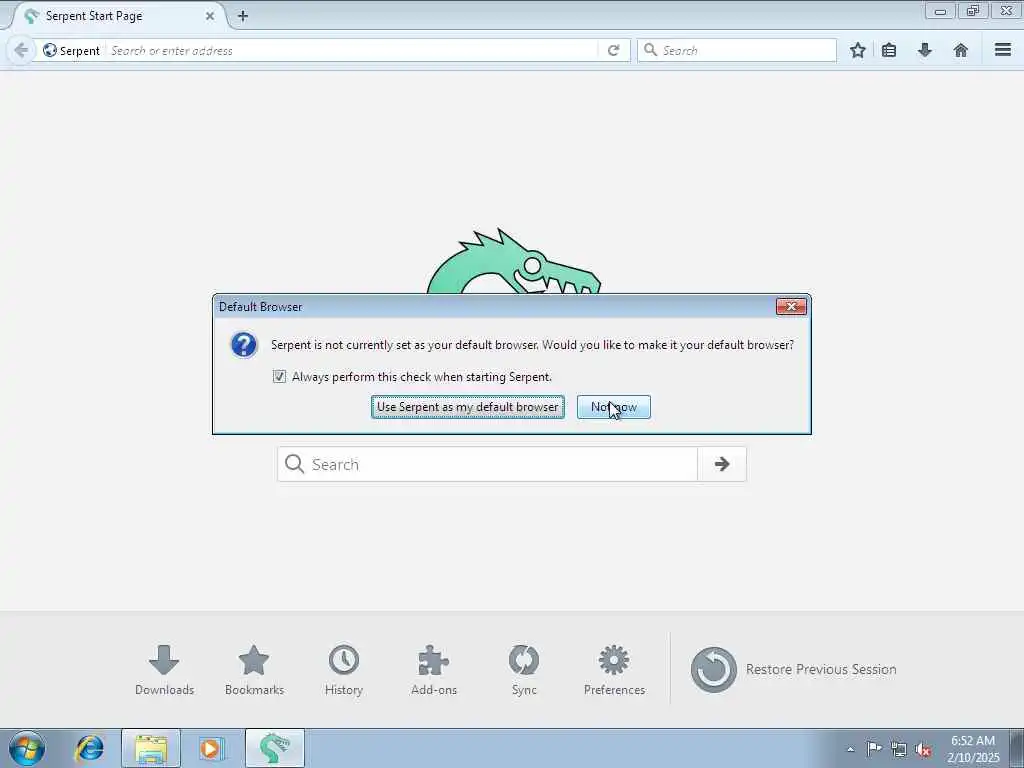Toggle Always perform this check checkbox
Viewport: 1024px width, 768px height.
(x=280, y=377)
